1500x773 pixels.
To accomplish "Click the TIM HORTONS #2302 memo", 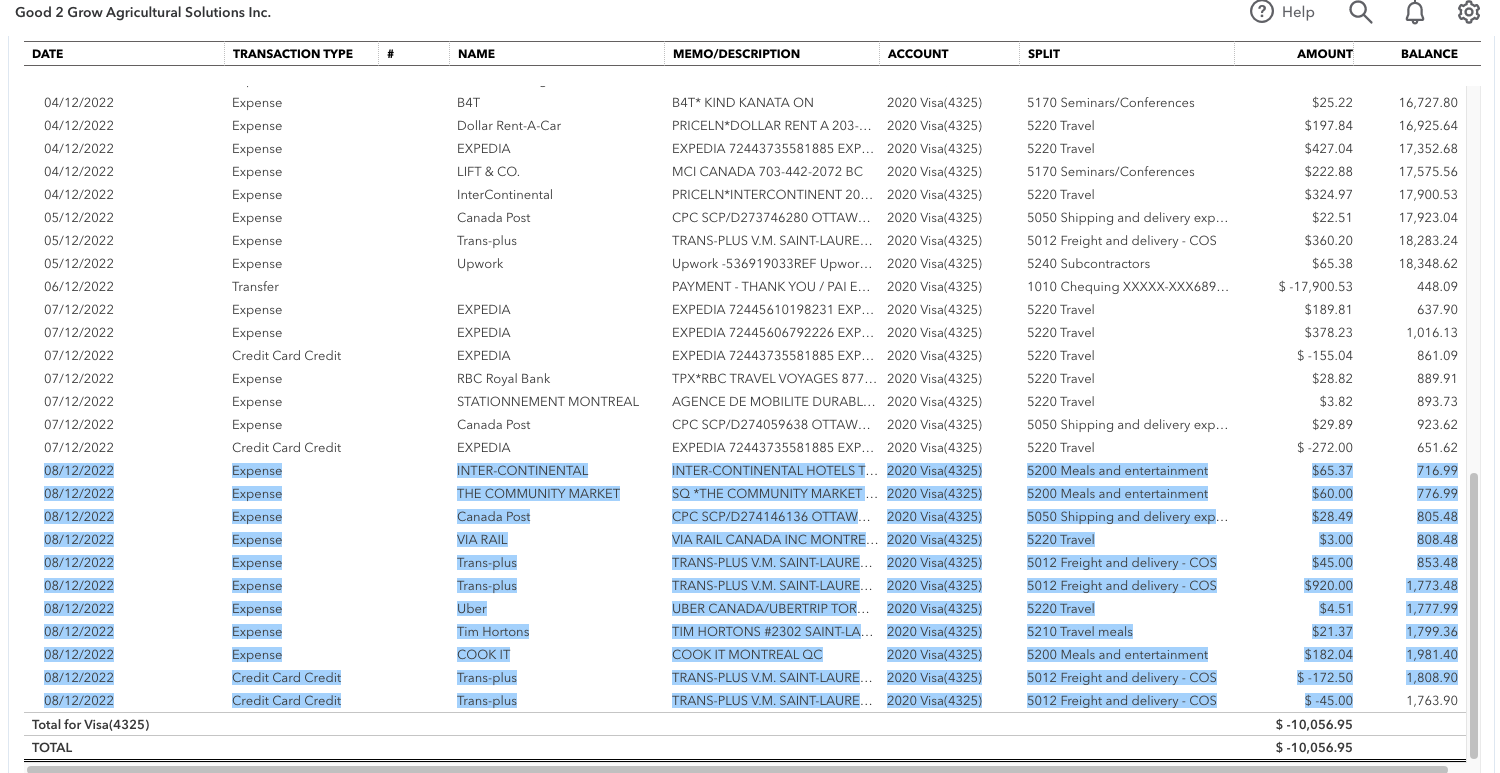I will click(772, 632).
